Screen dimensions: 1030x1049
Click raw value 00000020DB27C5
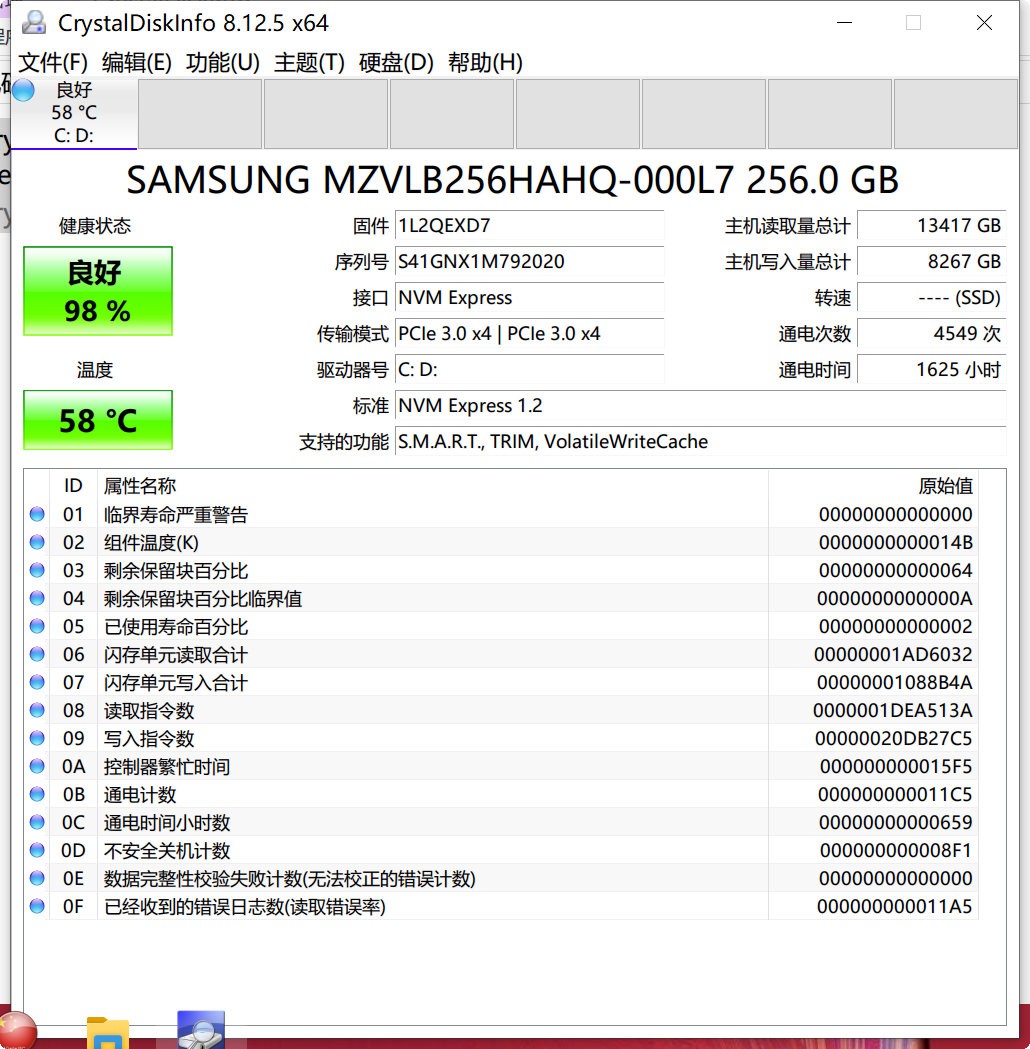pos(893,738)
